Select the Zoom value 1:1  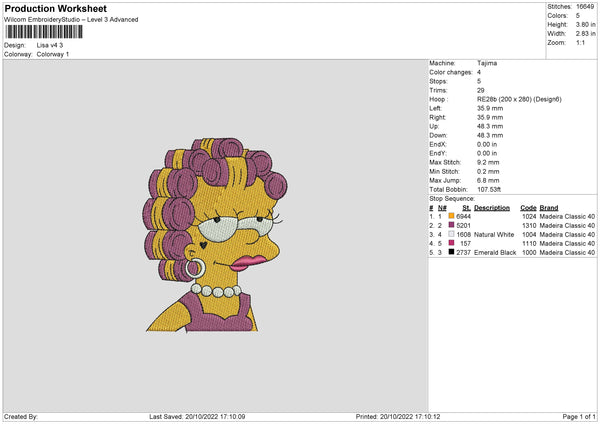click(580, 42)
